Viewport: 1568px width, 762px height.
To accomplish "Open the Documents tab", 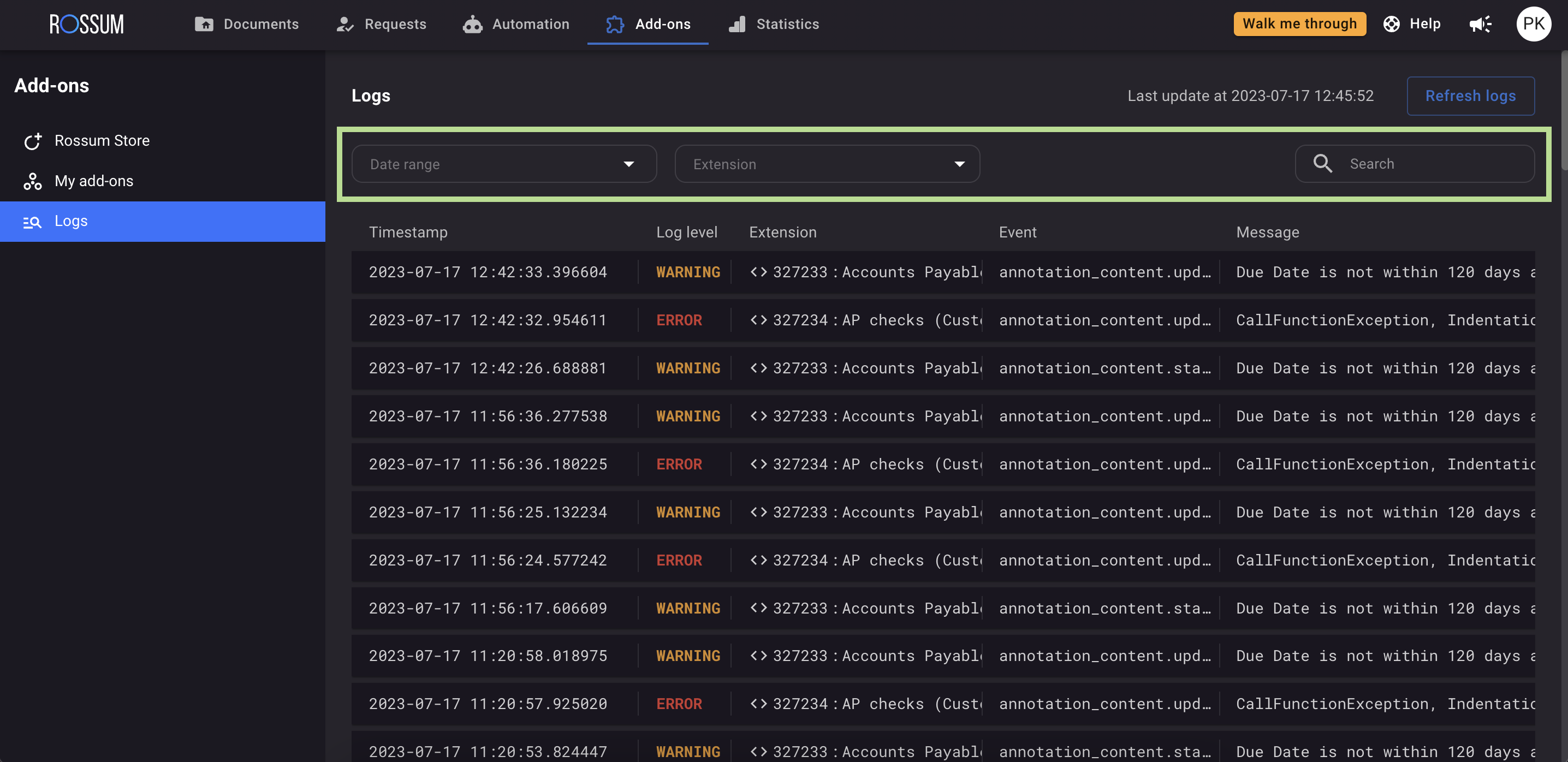I will click(x=247, y=25).
